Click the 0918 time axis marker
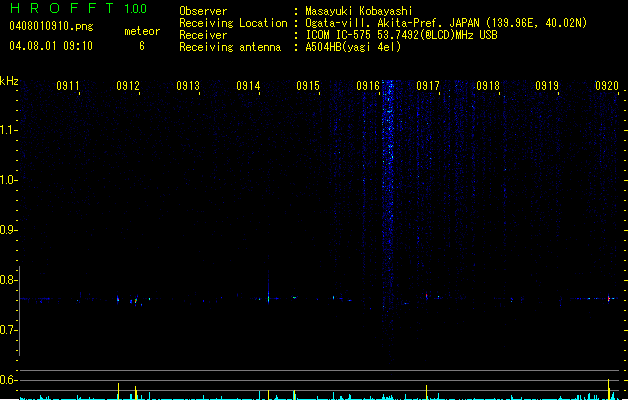 488,85
